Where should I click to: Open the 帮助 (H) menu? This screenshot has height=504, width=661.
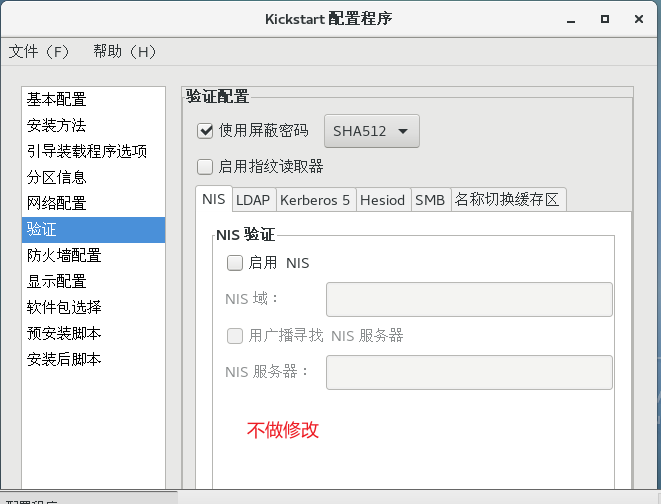pyautogui.click(x=124, y=52)
